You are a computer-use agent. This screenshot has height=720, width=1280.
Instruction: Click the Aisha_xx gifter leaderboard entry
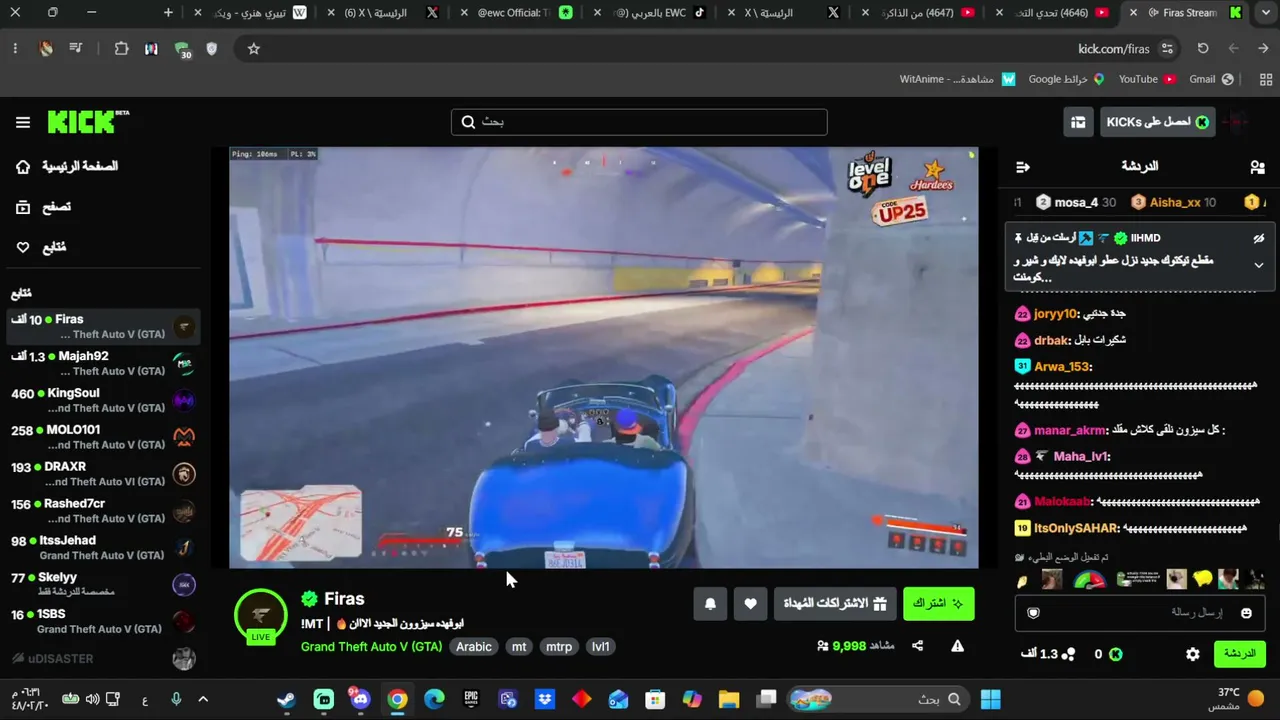1174,202
